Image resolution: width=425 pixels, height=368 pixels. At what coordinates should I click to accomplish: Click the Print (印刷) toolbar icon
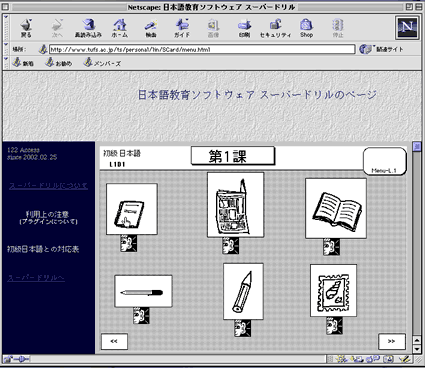(x=244, y=28)
